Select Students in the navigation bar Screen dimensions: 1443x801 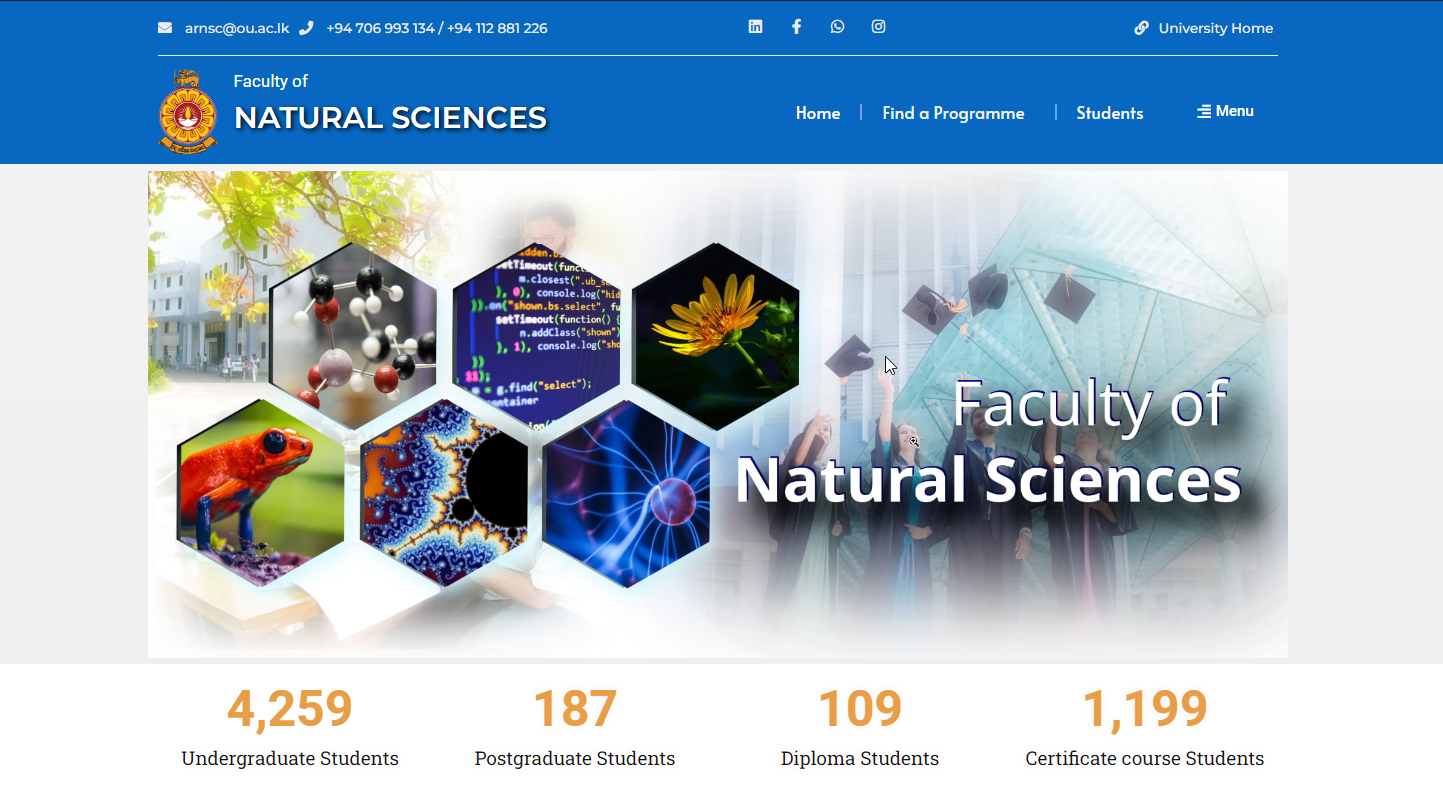tap(1109, 113)
